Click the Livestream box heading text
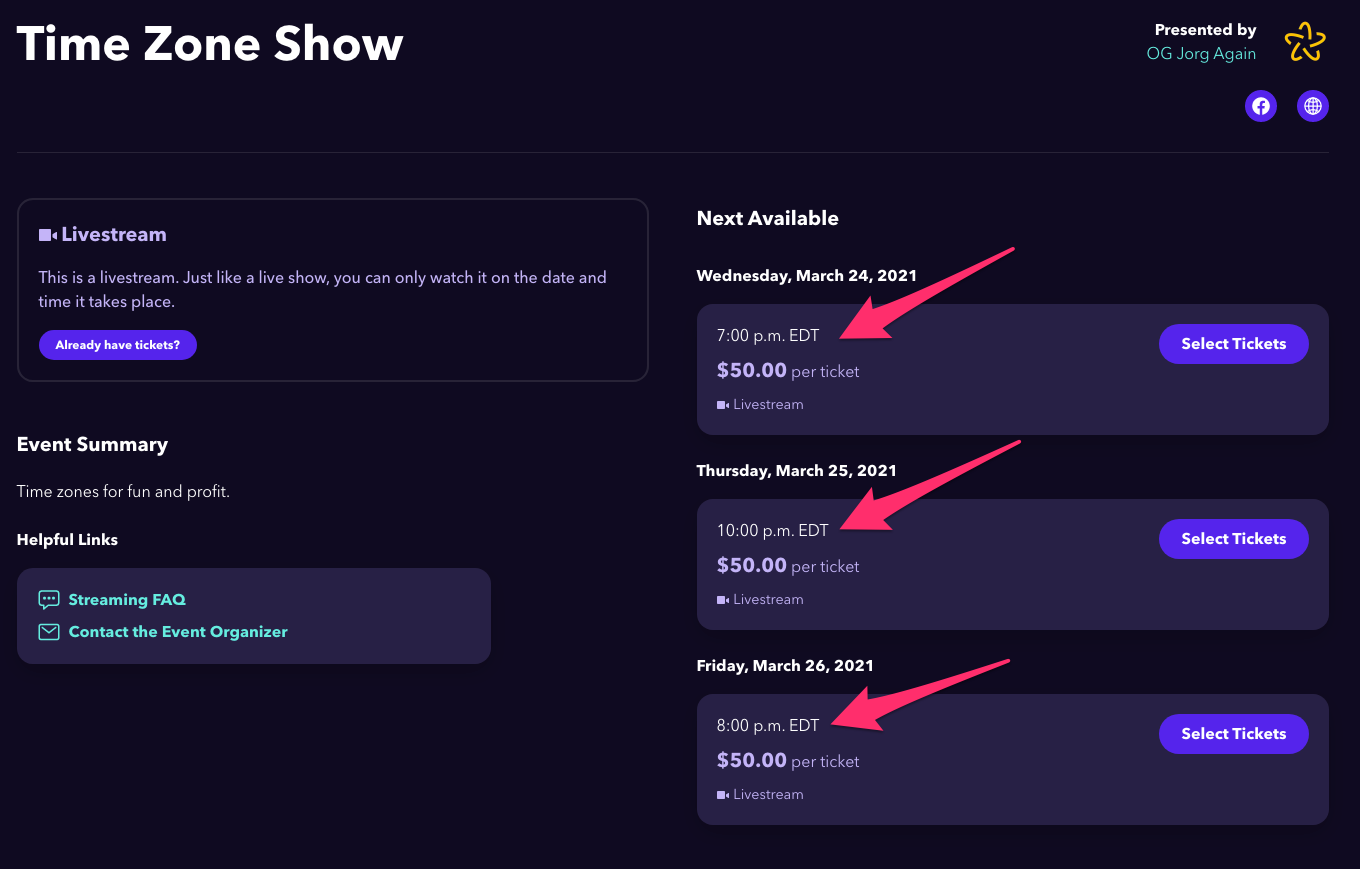This screenshot has height=869, width=1360. [x=114, y=235]
